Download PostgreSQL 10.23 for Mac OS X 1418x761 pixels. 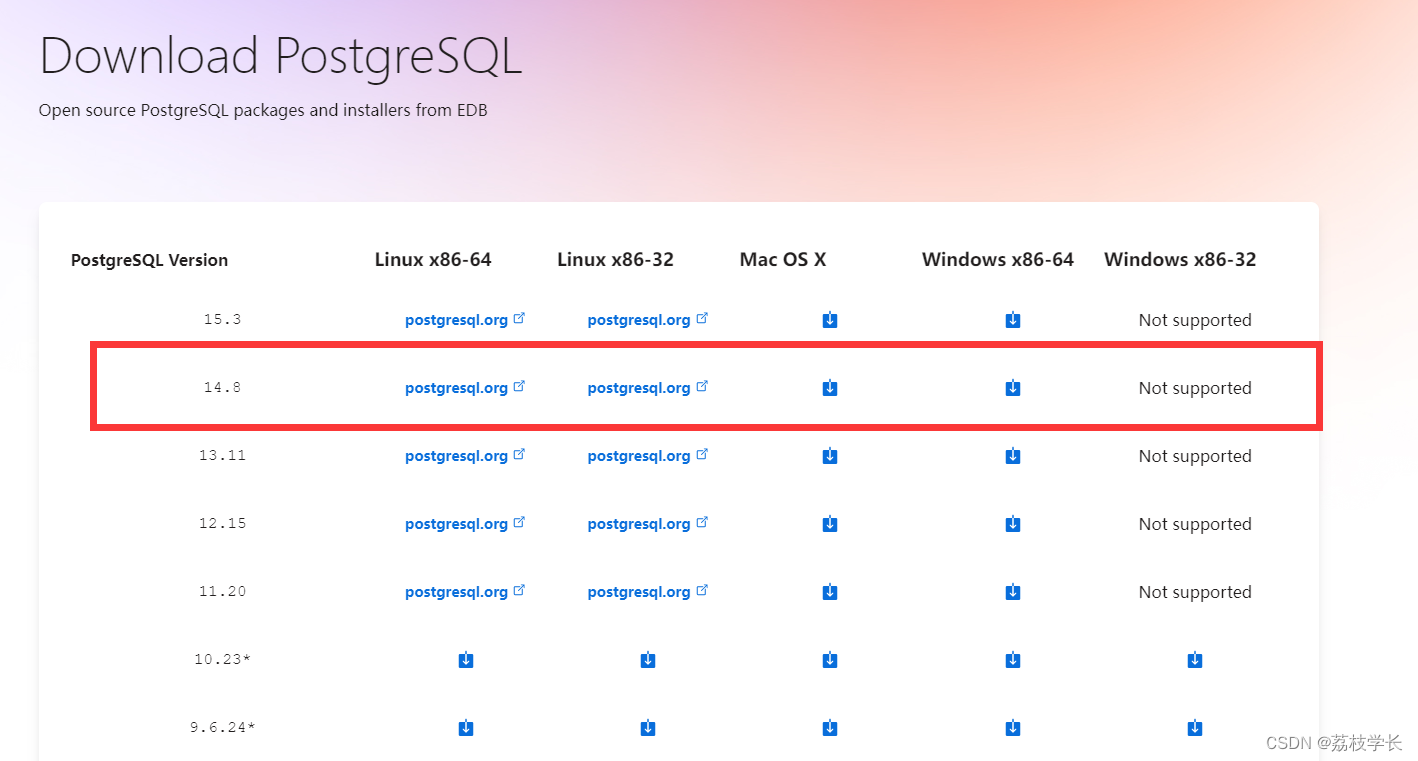830,660
